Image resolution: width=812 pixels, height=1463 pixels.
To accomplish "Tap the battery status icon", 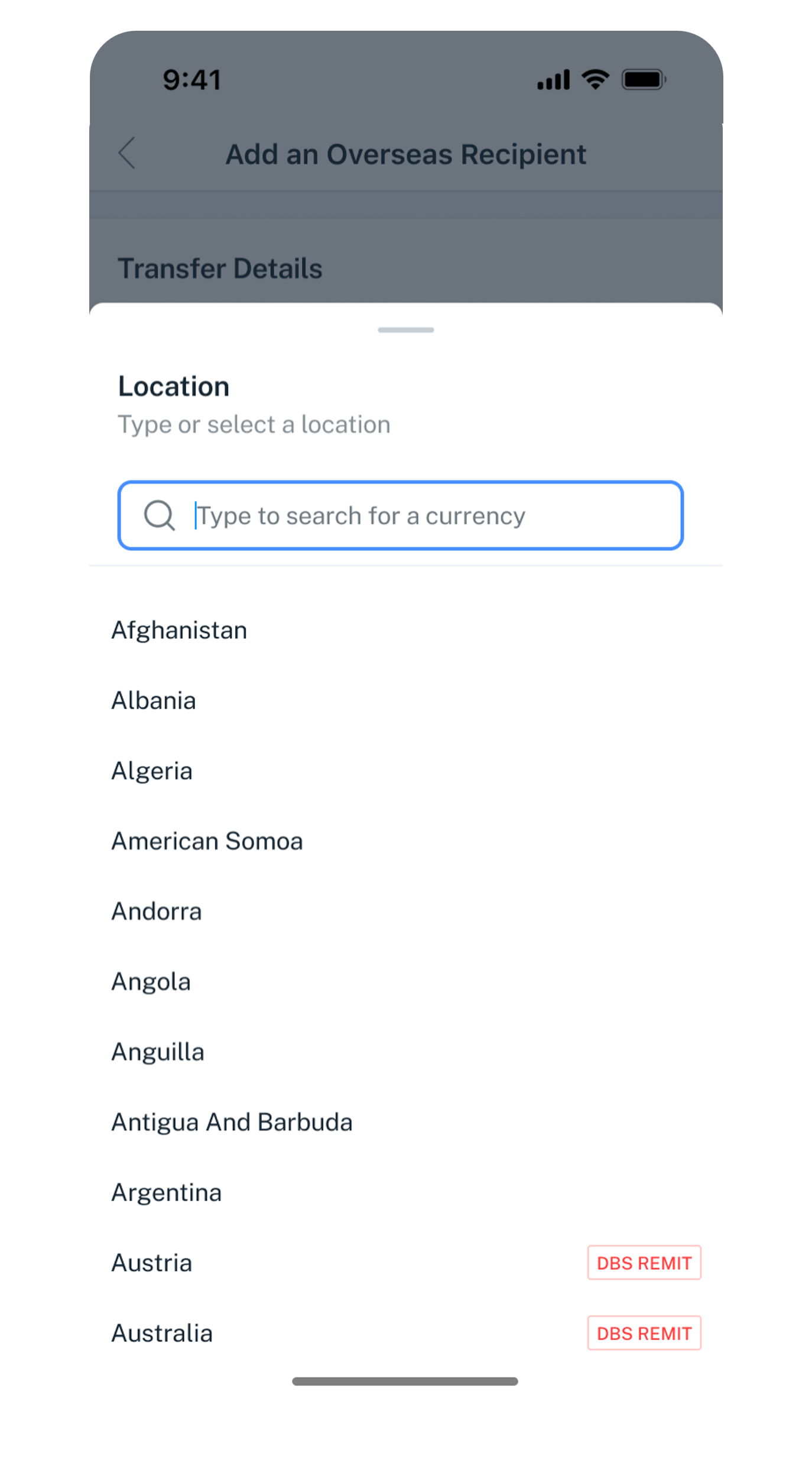I will pyautogui.click(x=644, y=80).
